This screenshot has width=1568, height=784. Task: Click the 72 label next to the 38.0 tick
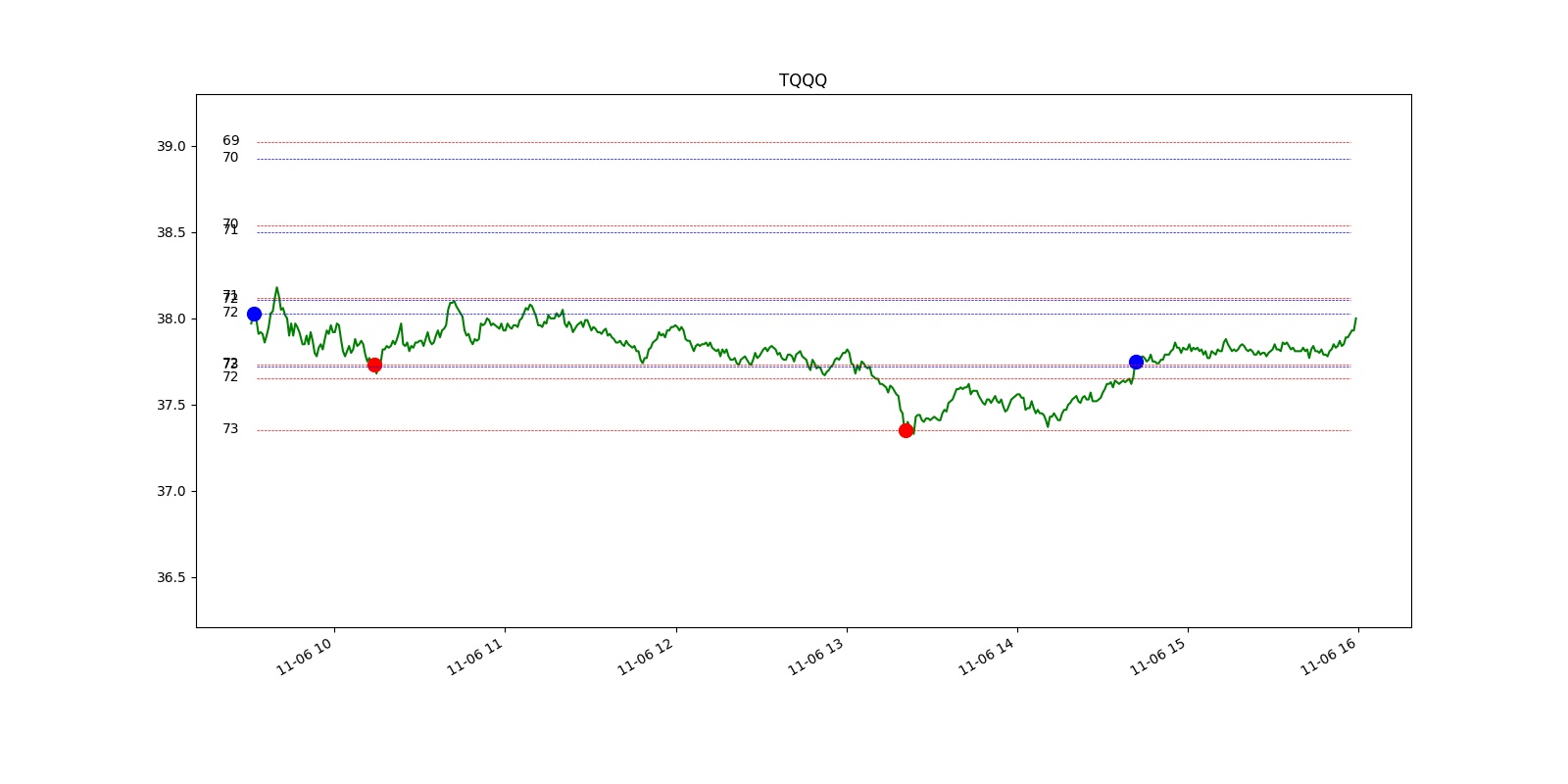pyautogui.click(x=230, y=313)
